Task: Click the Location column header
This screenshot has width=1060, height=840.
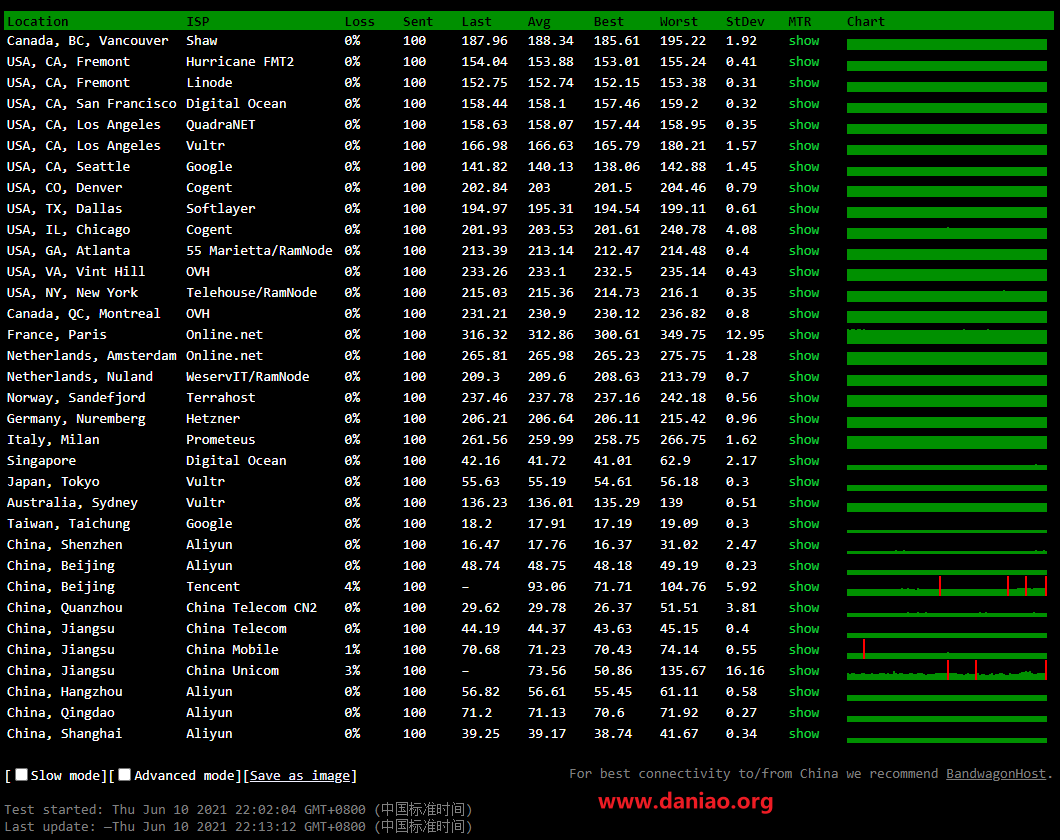Action: click(x=38, y=22)
